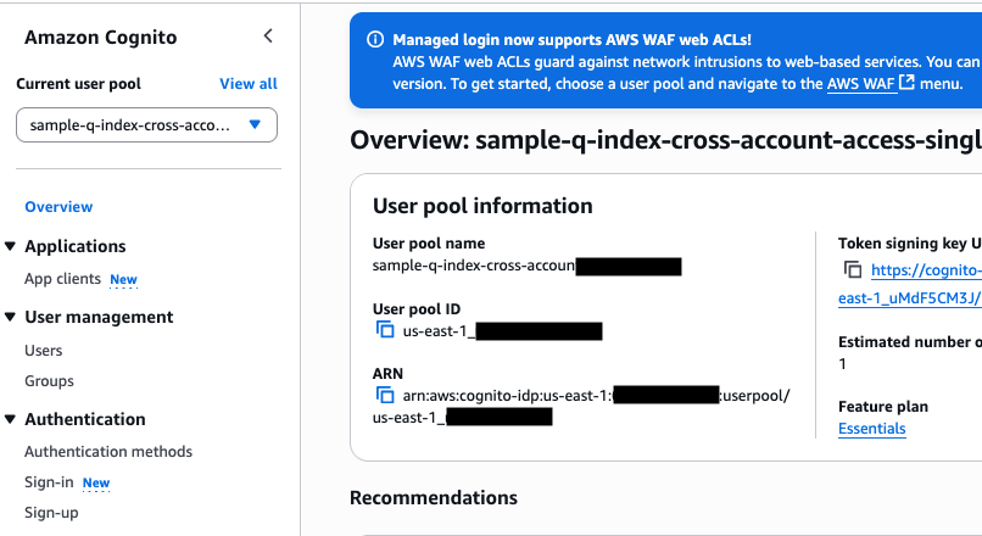This screenshot has width=982, height=536.
Task: Follow the AWS WAF menu link
Action: (861, 84)
